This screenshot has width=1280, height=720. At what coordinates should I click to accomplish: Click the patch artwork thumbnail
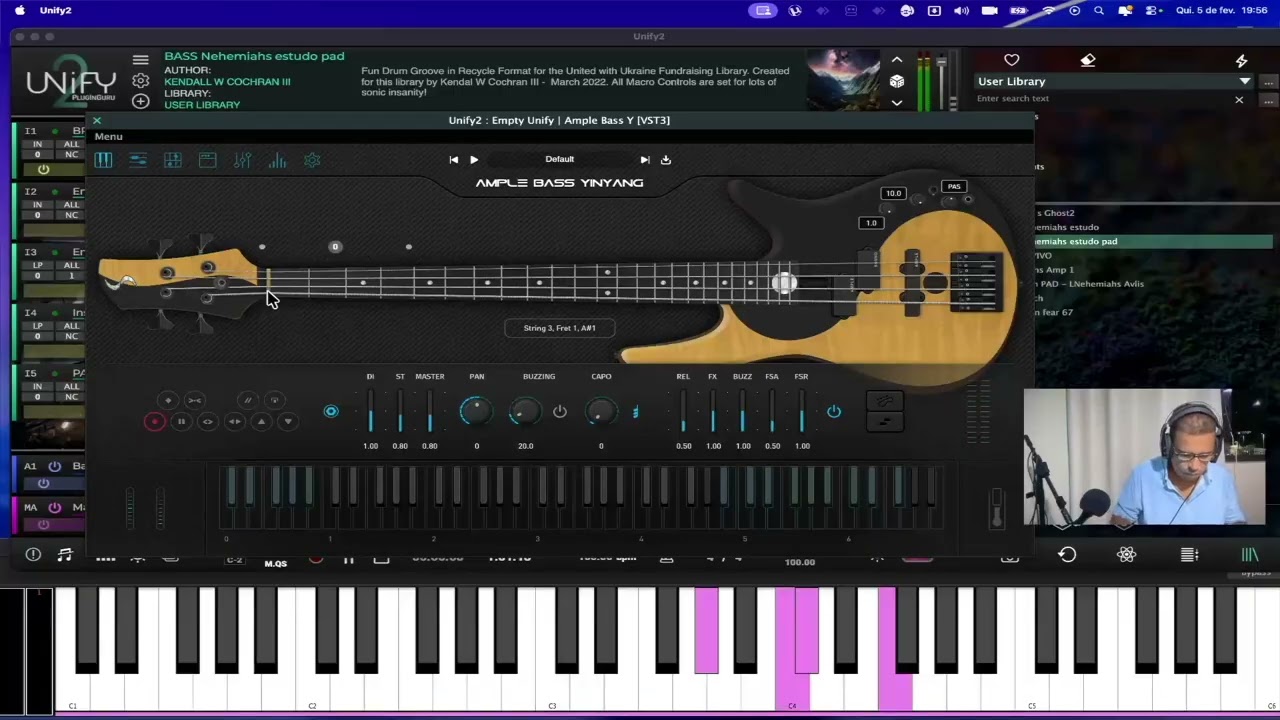(x=844, y=80)
